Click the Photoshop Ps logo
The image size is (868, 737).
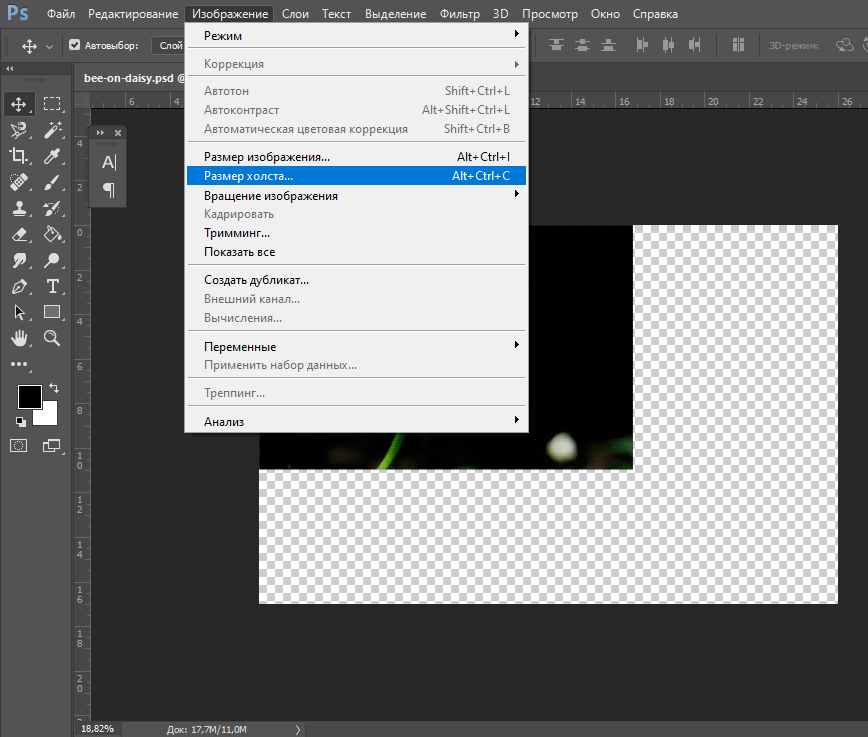point(18,12)
